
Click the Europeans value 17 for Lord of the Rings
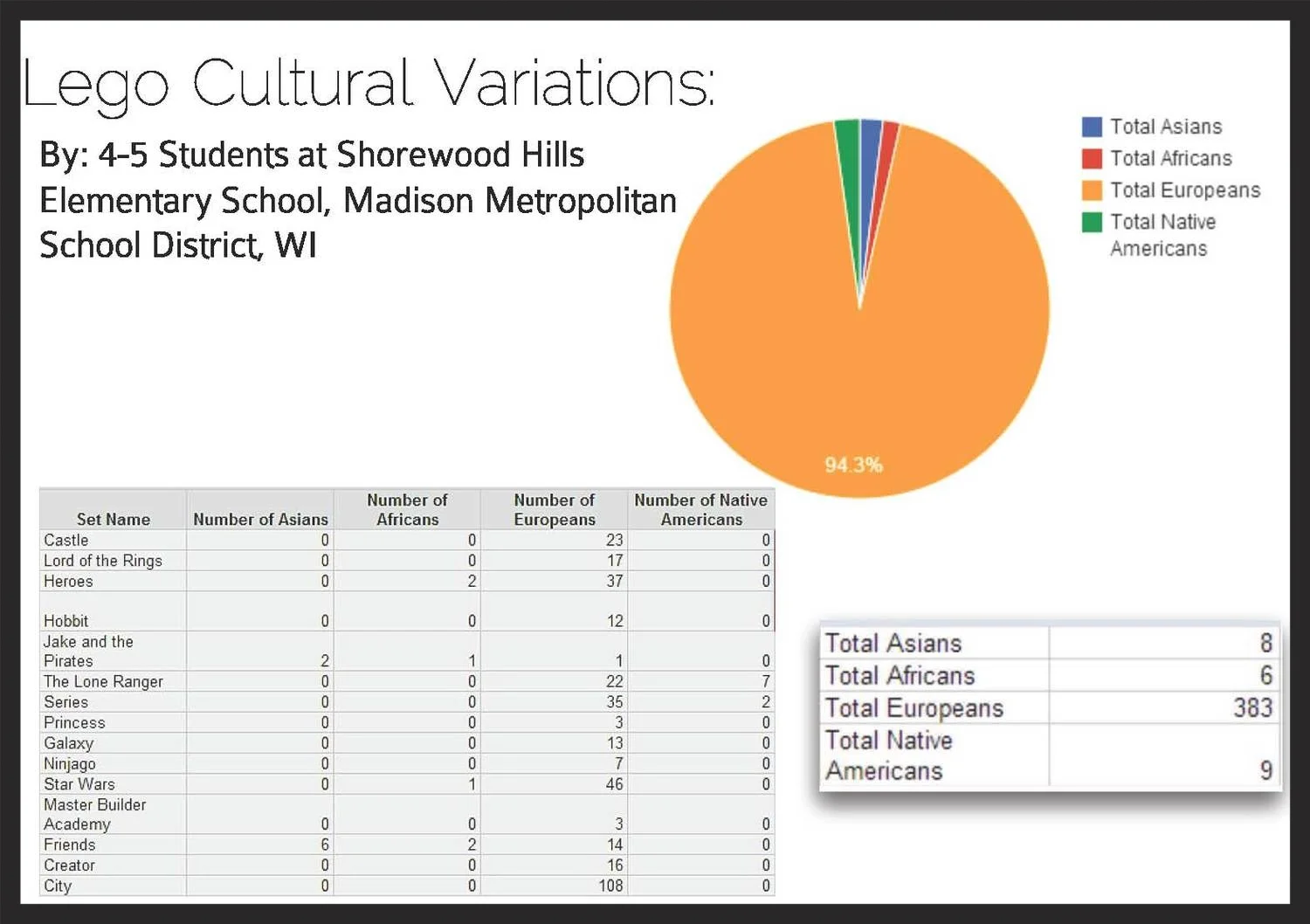click(615, 561)
